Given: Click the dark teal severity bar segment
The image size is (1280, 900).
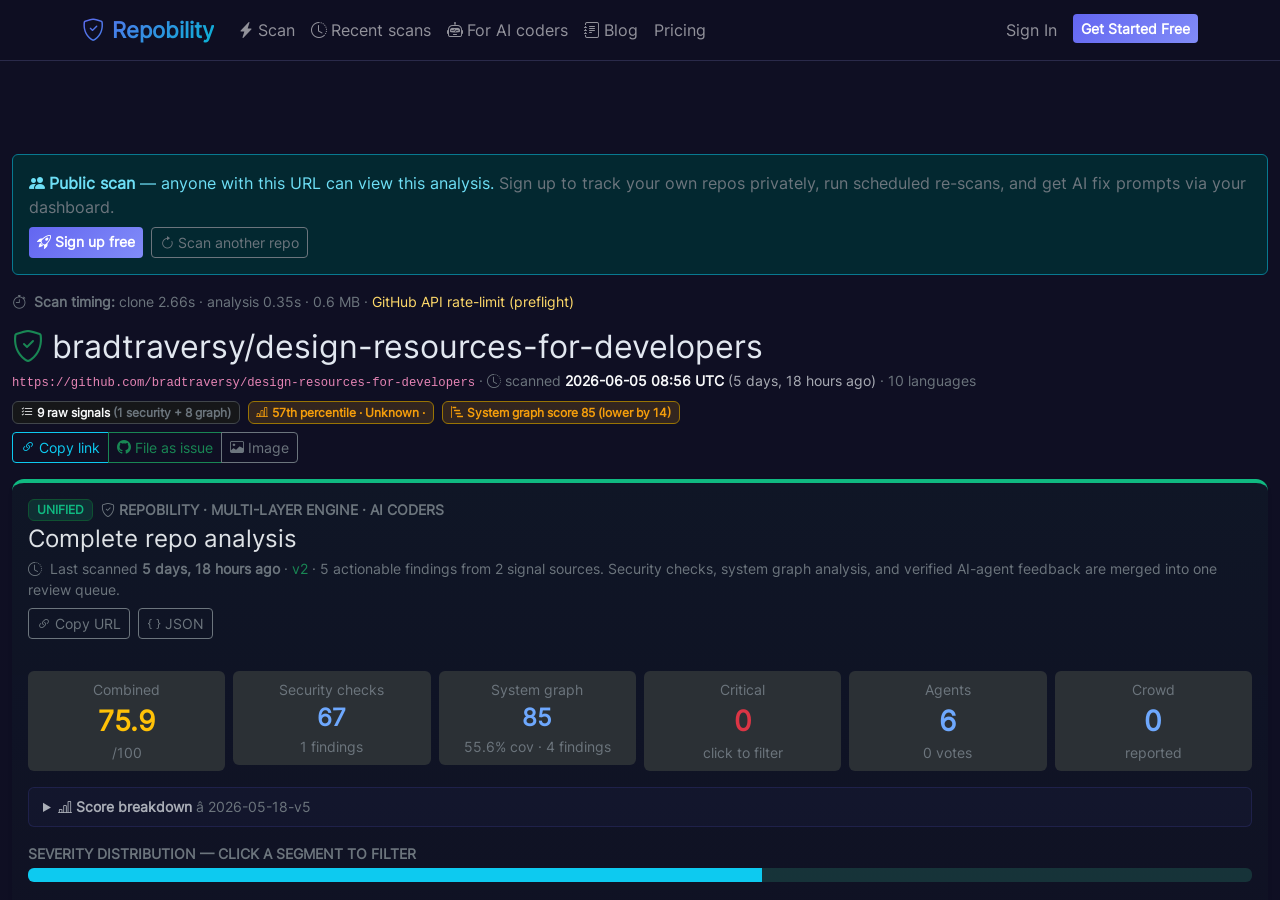Looking at the screenshot, I should [x=1007, y=875].
